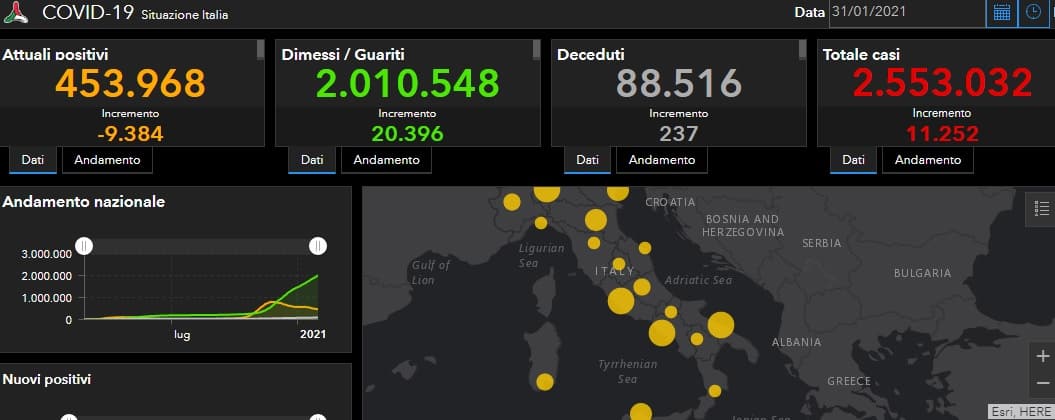Open Andamento tab under Dimessi / Guariti
Viewport: 1055px width, 420px height.
click(387, 160)
